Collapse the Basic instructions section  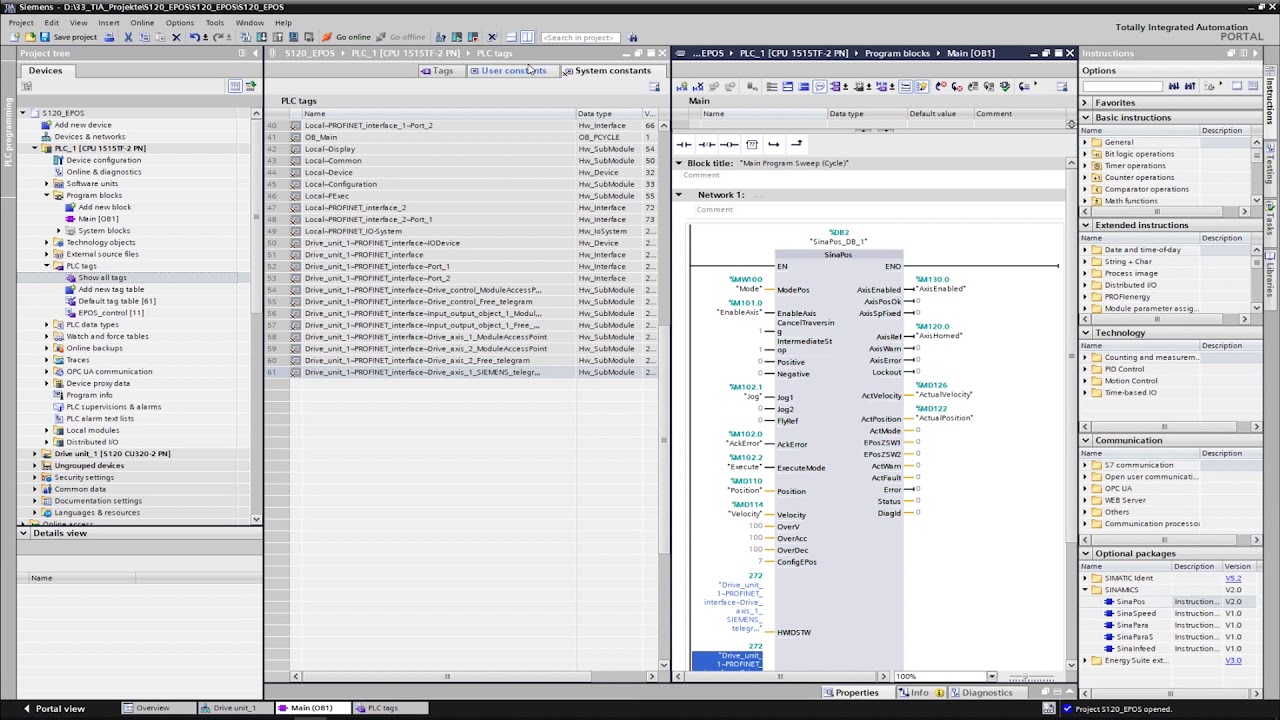click(x=1085, y=118)
